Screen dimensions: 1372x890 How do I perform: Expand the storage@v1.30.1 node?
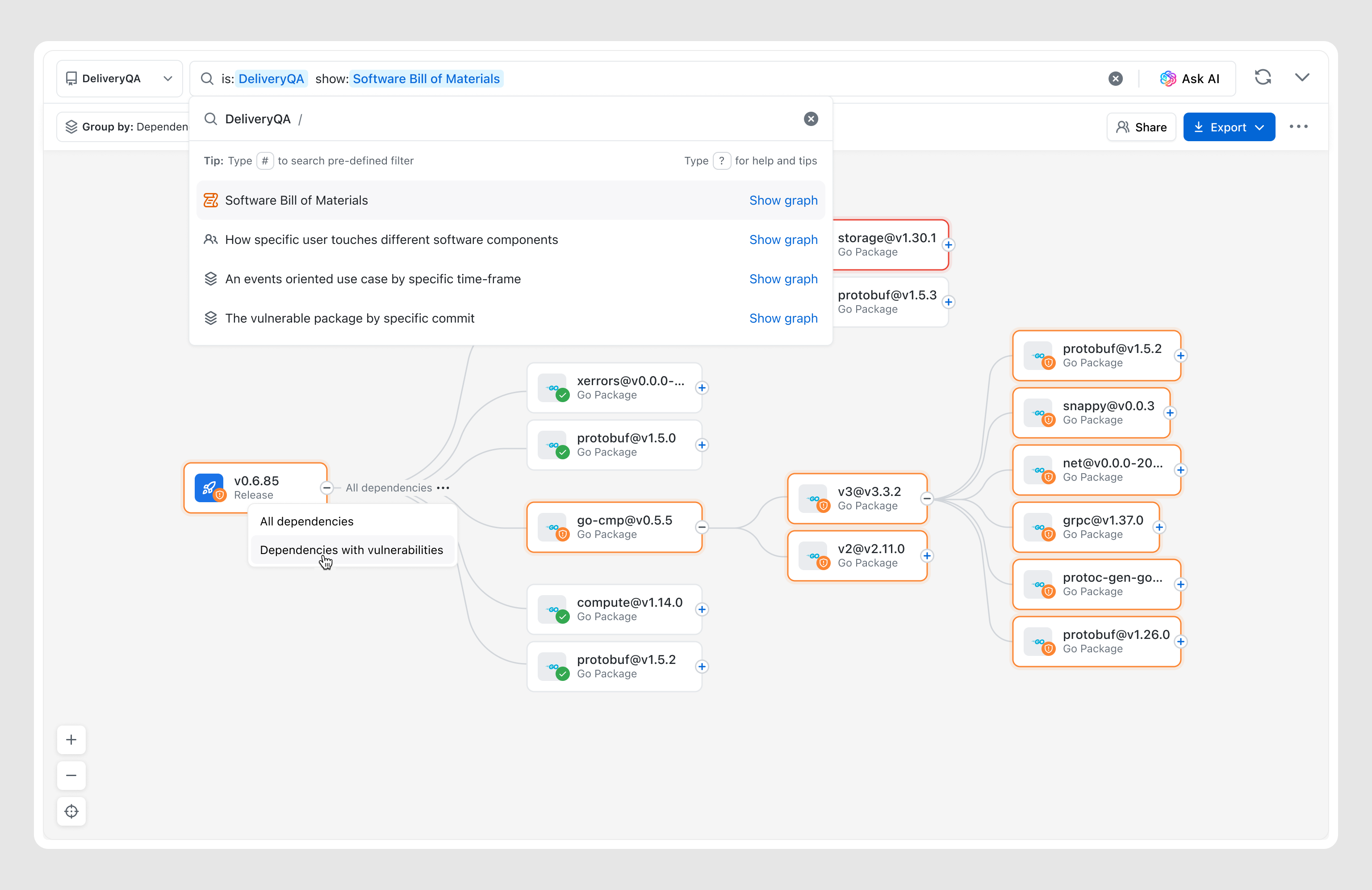948,244
